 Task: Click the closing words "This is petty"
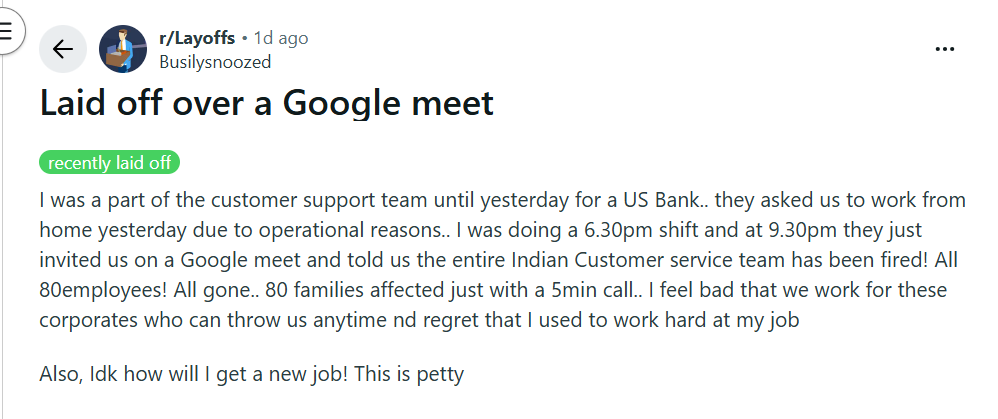click(x=409, y=374)
